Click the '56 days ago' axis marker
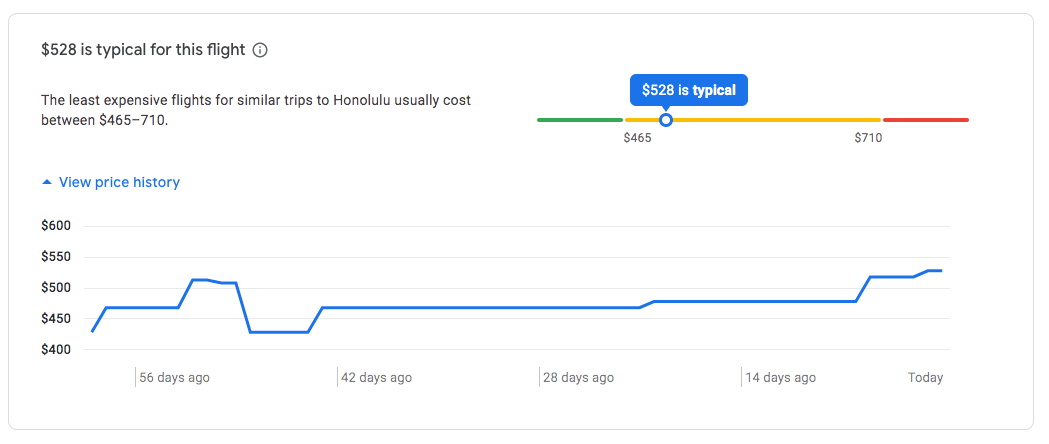Viewport: 1049px width, 444px height. (x=174, y=378)
